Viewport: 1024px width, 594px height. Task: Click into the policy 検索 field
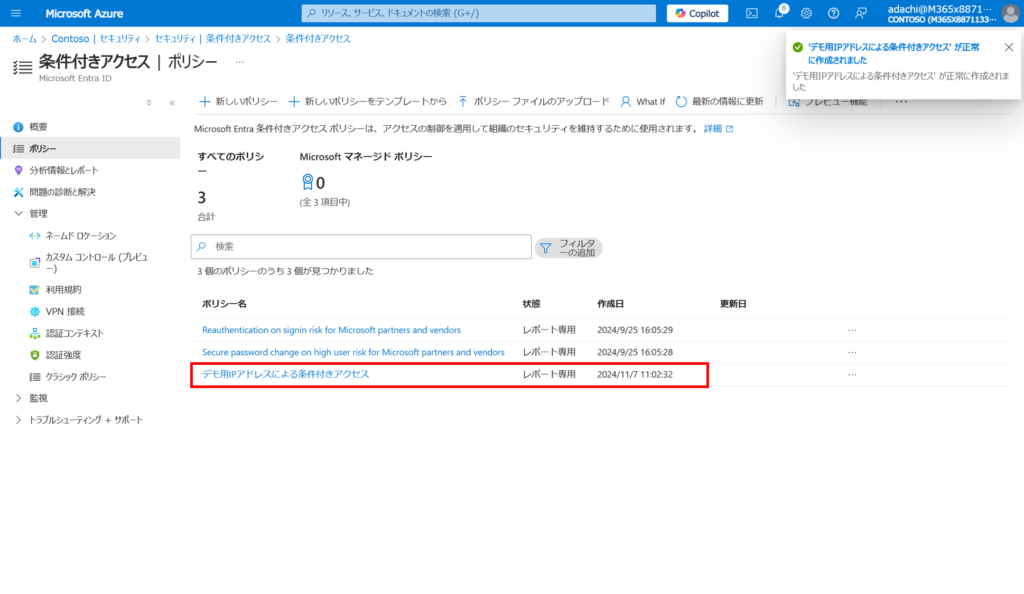click(x=361, y=247)
